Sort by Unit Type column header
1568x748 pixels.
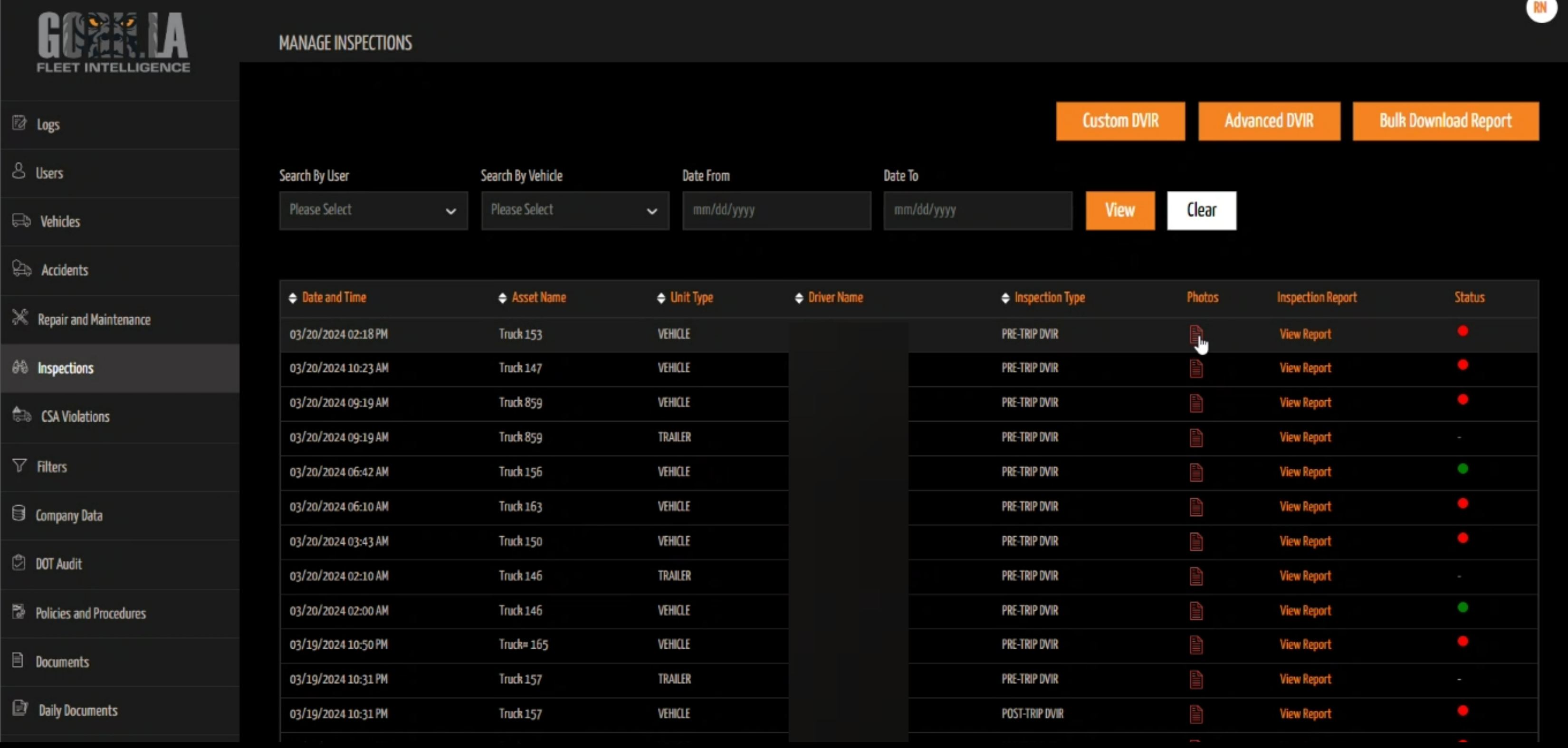(x=661, y=298)
